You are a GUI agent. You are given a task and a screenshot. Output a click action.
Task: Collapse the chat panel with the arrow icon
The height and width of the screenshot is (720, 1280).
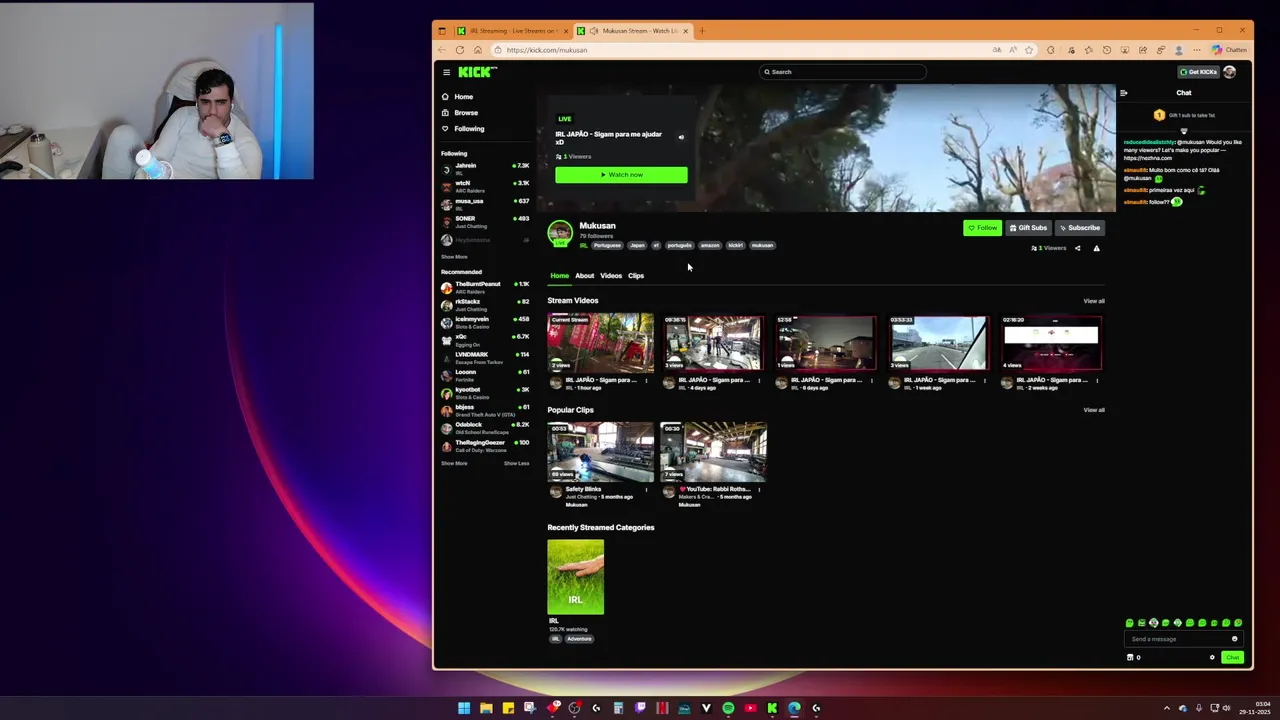[x=1123, y=93]
